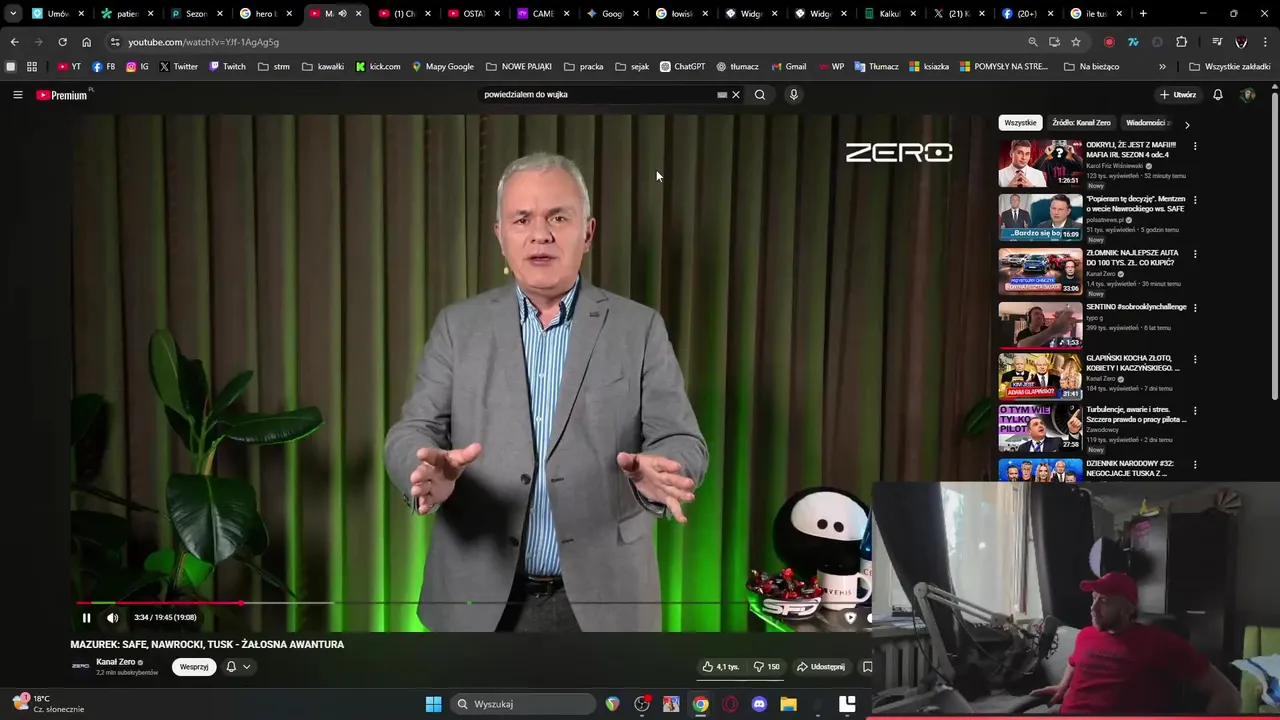Select the Wiadomości filter chip
Screen dimensions: 1280x720
click(1147, 123)
